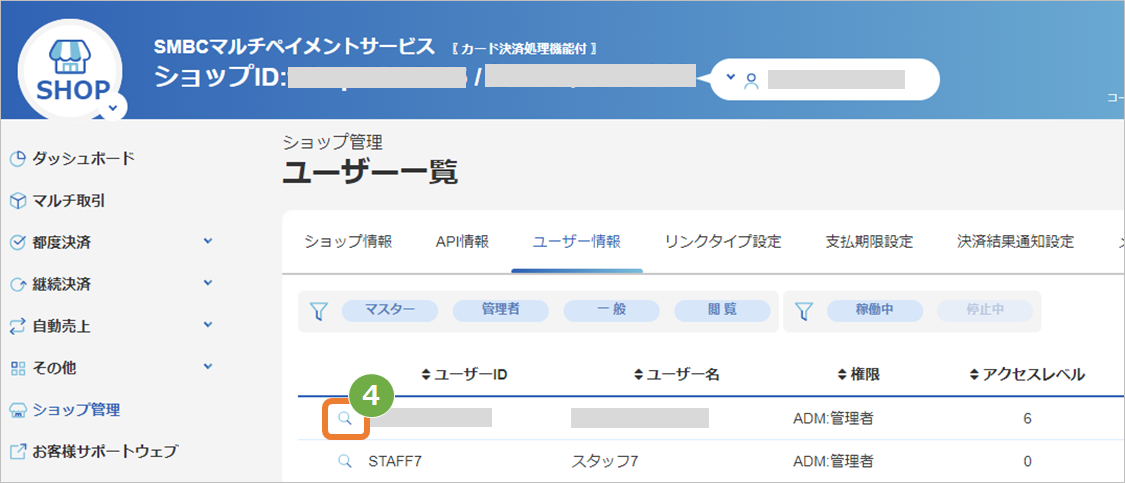The image size is (1125, 483).
Task: Go to ショップ管理 in sidebar
Action: point(65,410)
